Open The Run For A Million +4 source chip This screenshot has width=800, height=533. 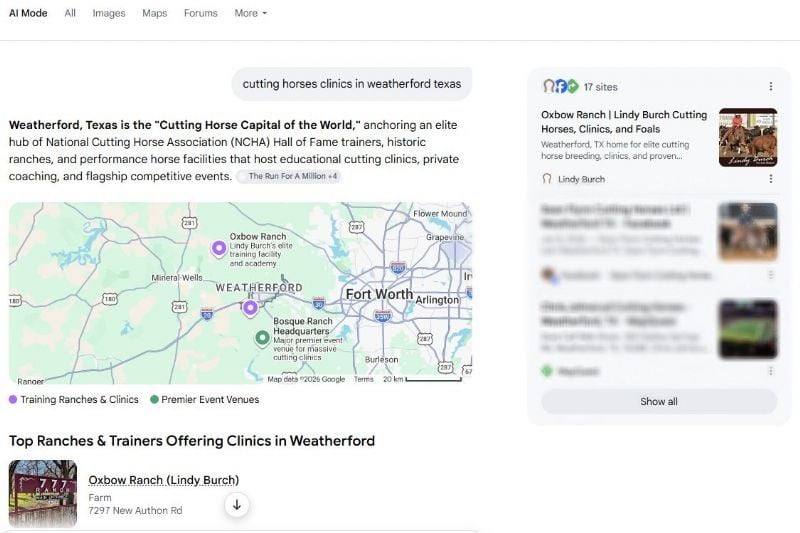[x=289, y=176]
